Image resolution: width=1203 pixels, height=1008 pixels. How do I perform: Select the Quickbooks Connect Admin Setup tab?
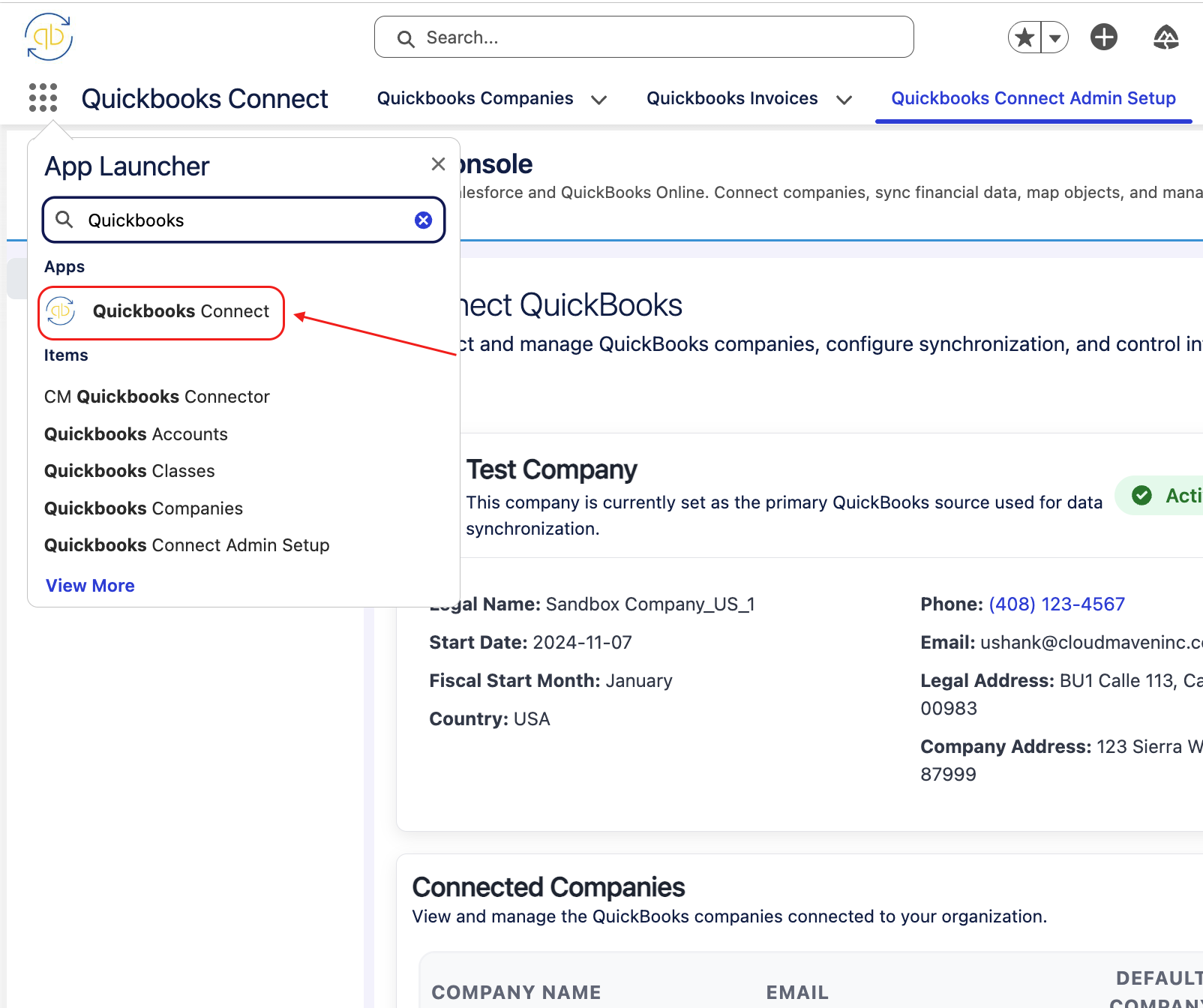click(x=1033, y=98)
